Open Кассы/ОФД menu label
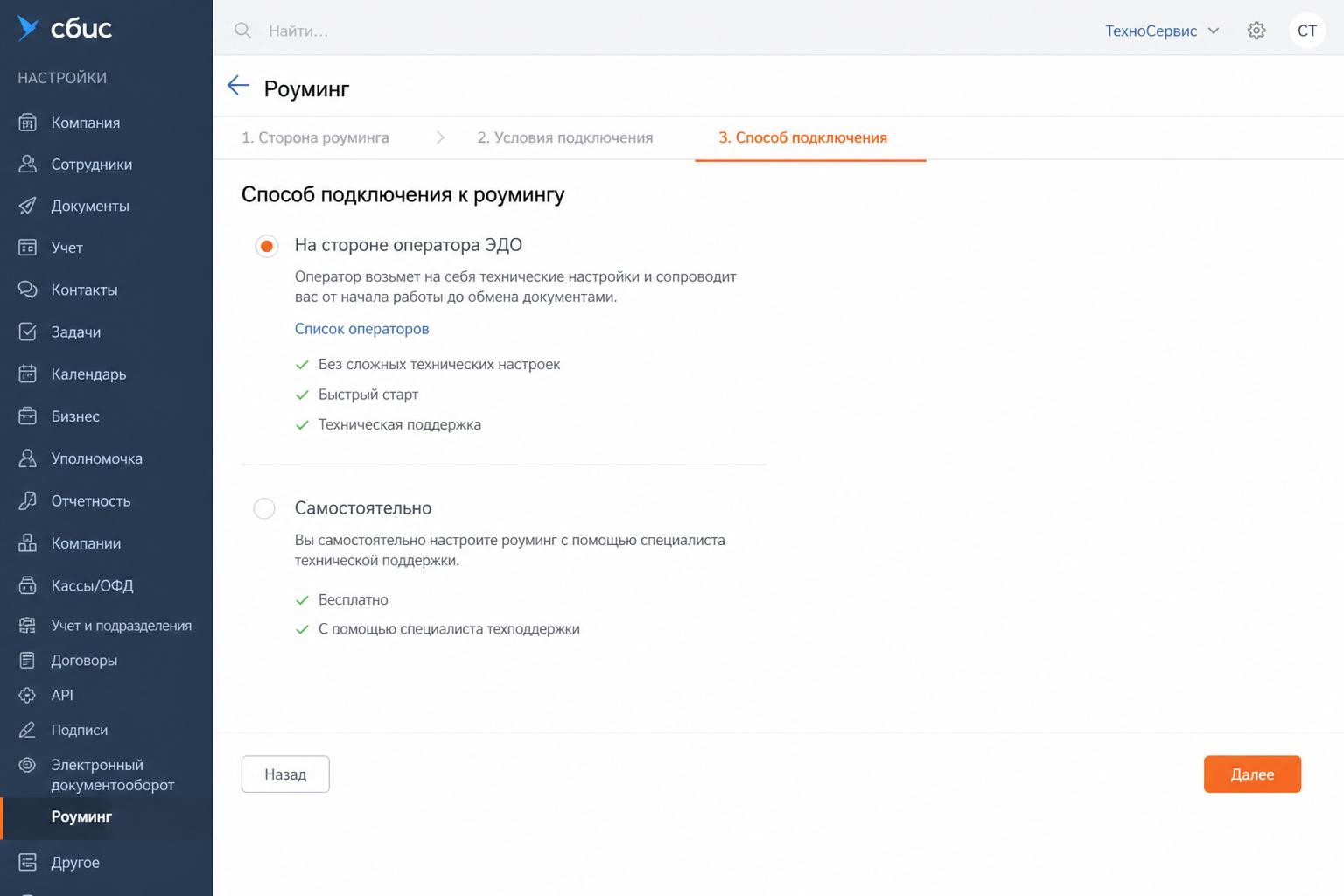Screen dimensions: 1344x896 (x=92, y=585)
